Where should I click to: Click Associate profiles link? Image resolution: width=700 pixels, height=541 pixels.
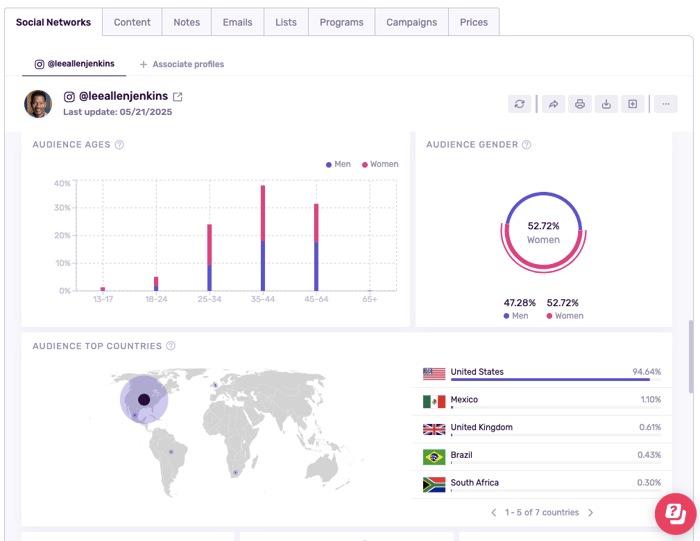182,64
